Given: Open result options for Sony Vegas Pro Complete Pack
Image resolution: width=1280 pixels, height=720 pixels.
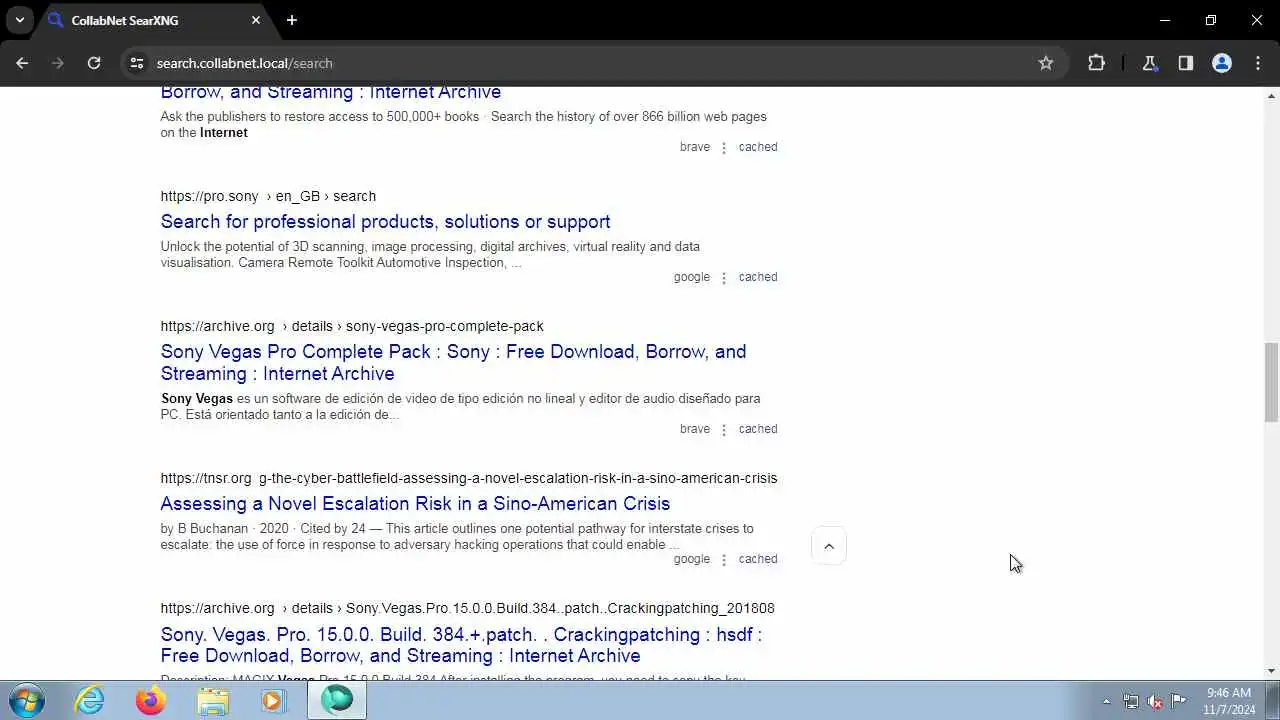Looking at the screenshot, I should [x=724, y=429].
